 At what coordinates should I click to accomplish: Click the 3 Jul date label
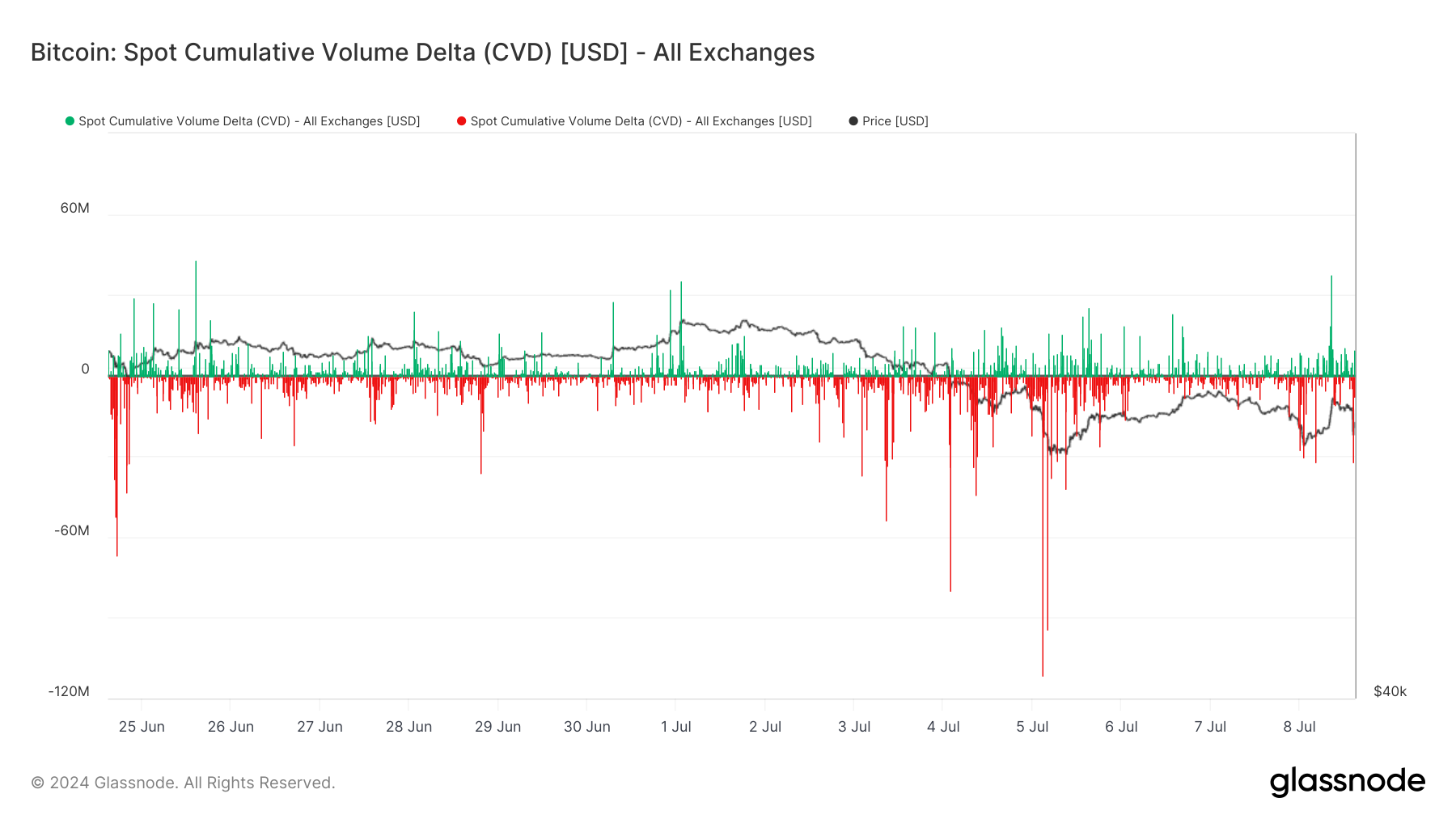point(853,727)
